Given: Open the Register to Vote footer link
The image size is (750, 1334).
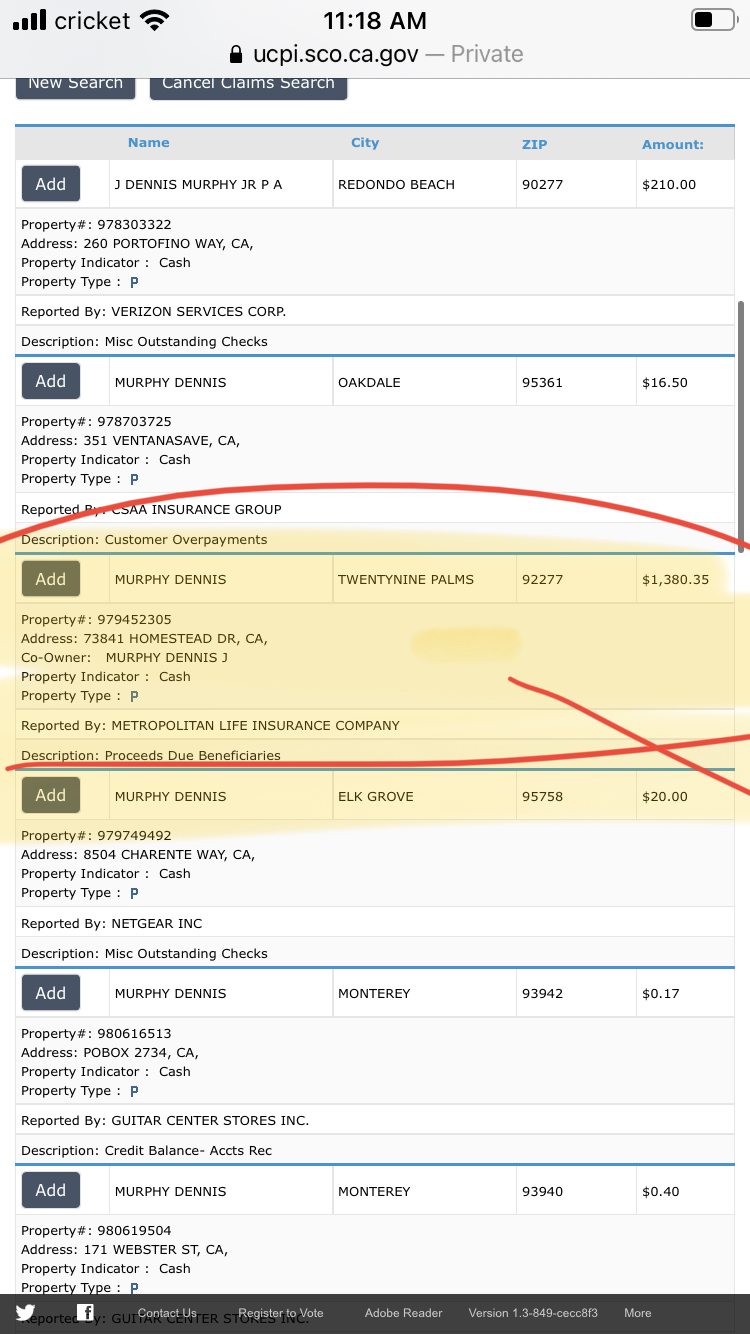Looking at the screenshot, I should pos(281,1313).
